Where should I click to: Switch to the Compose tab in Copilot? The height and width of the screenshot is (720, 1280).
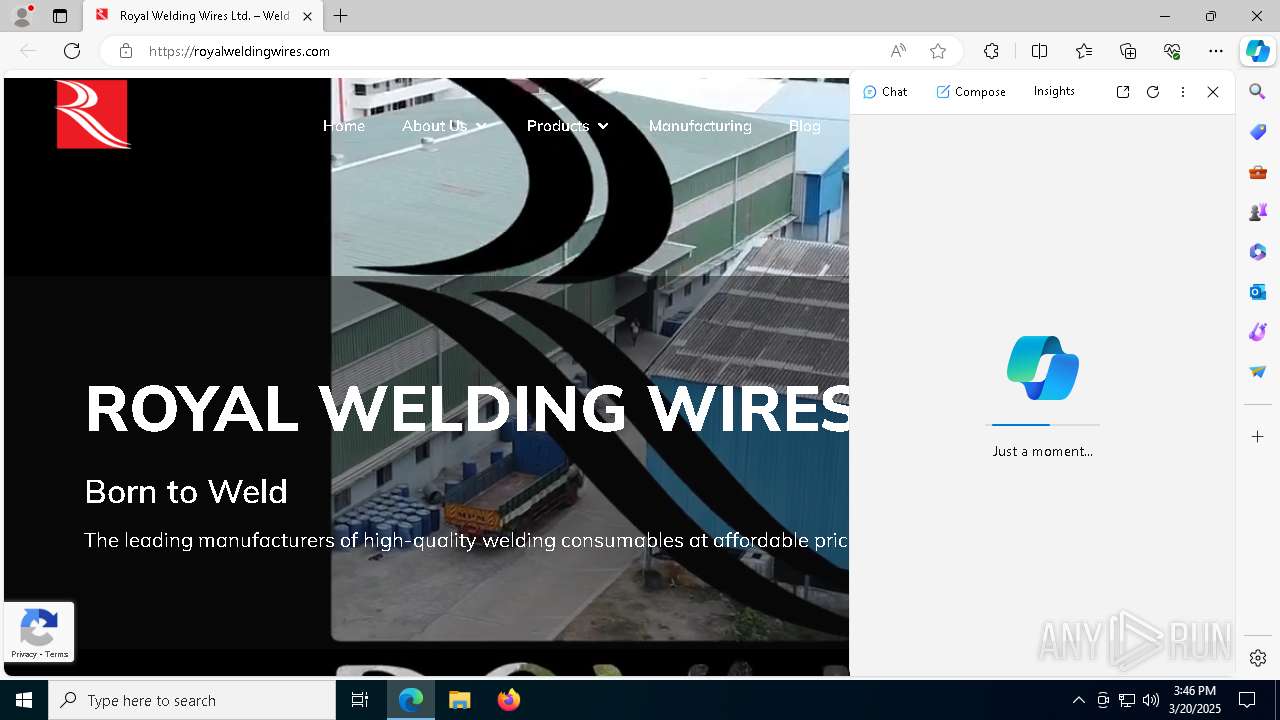point(971,91)
